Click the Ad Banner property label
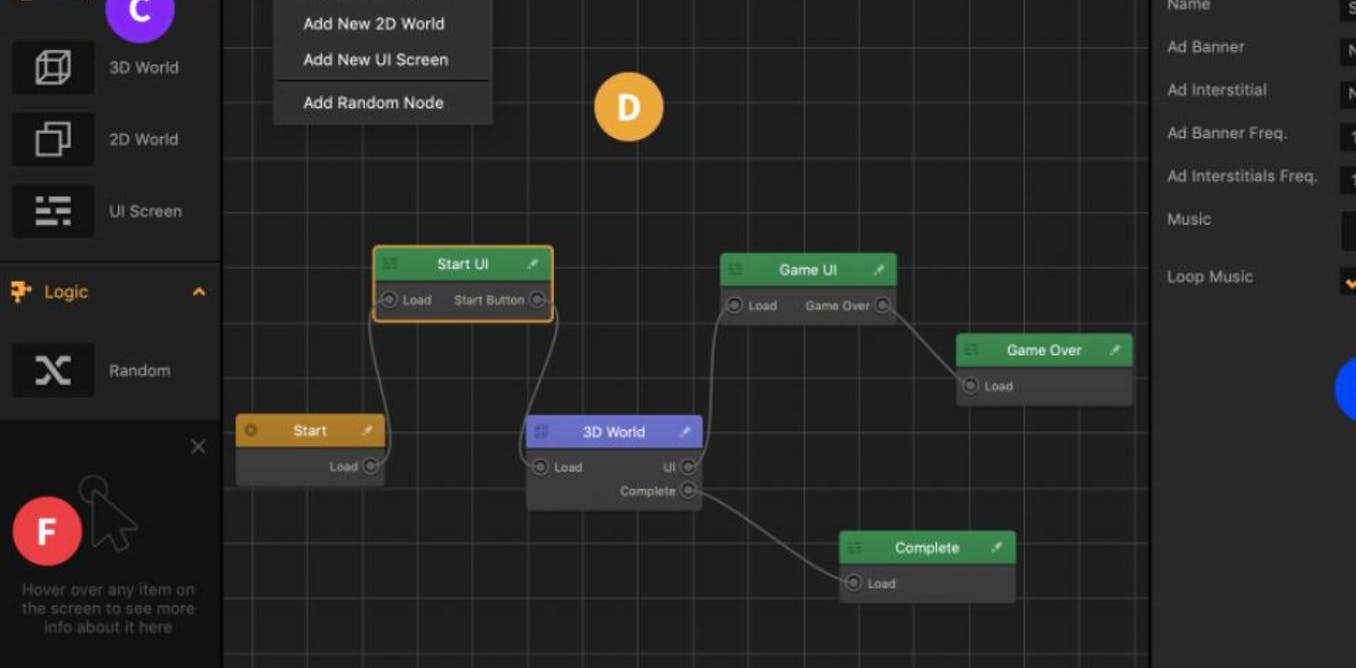Screen dimensions: 1356x668 (x=1206, y=47)
